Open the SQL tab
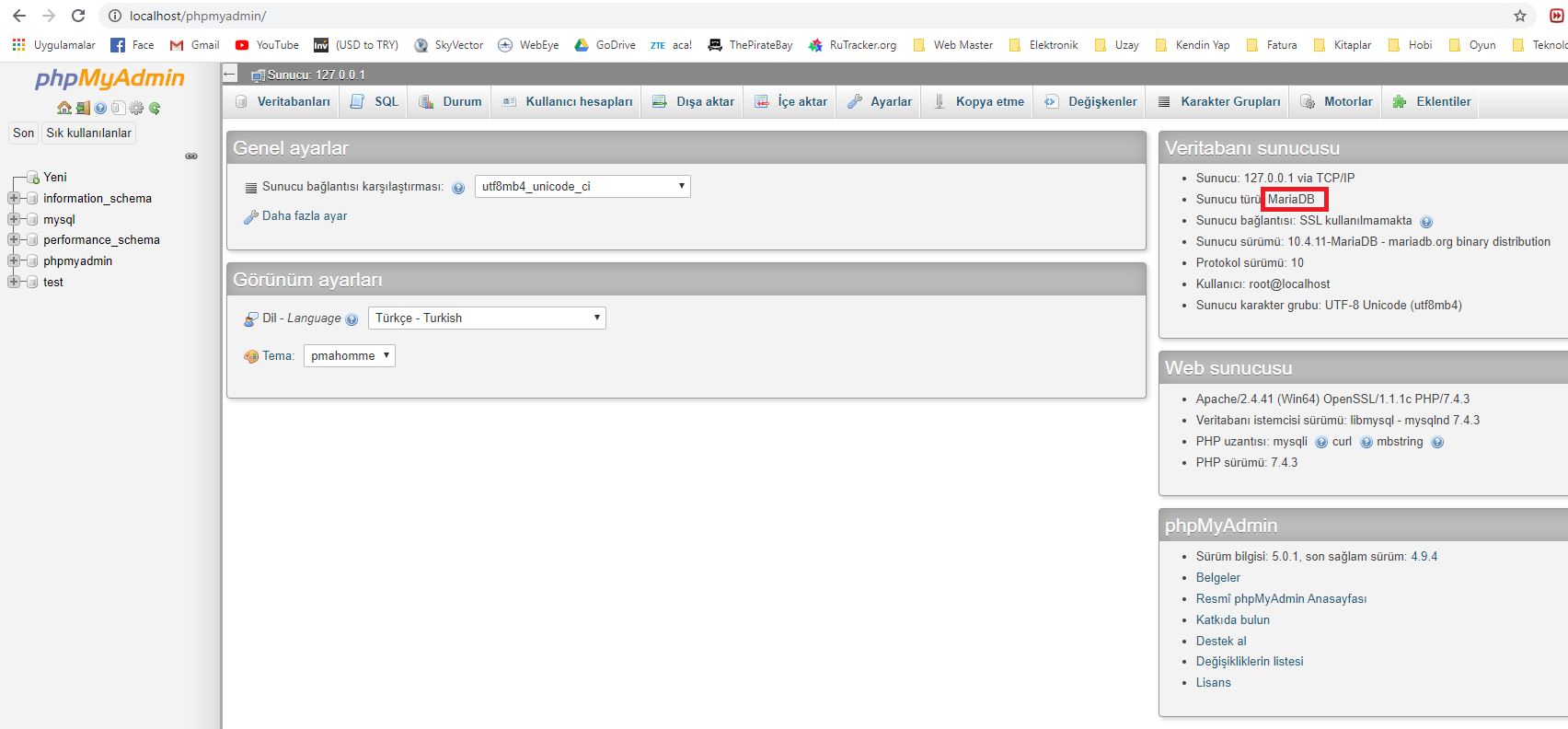Image resolution: width=1568 pixels, height=729 pixels. (x=375, y=102)
